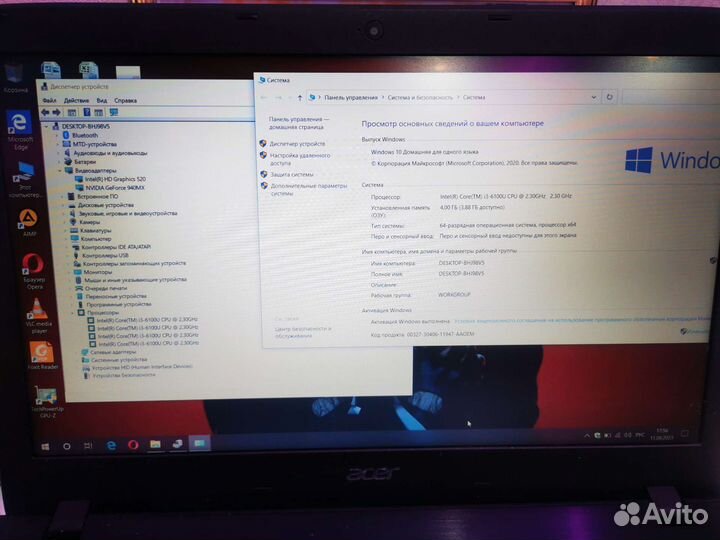720x540 pixels.
Task: Open the Windows Start menu
Action: [45, 446]
